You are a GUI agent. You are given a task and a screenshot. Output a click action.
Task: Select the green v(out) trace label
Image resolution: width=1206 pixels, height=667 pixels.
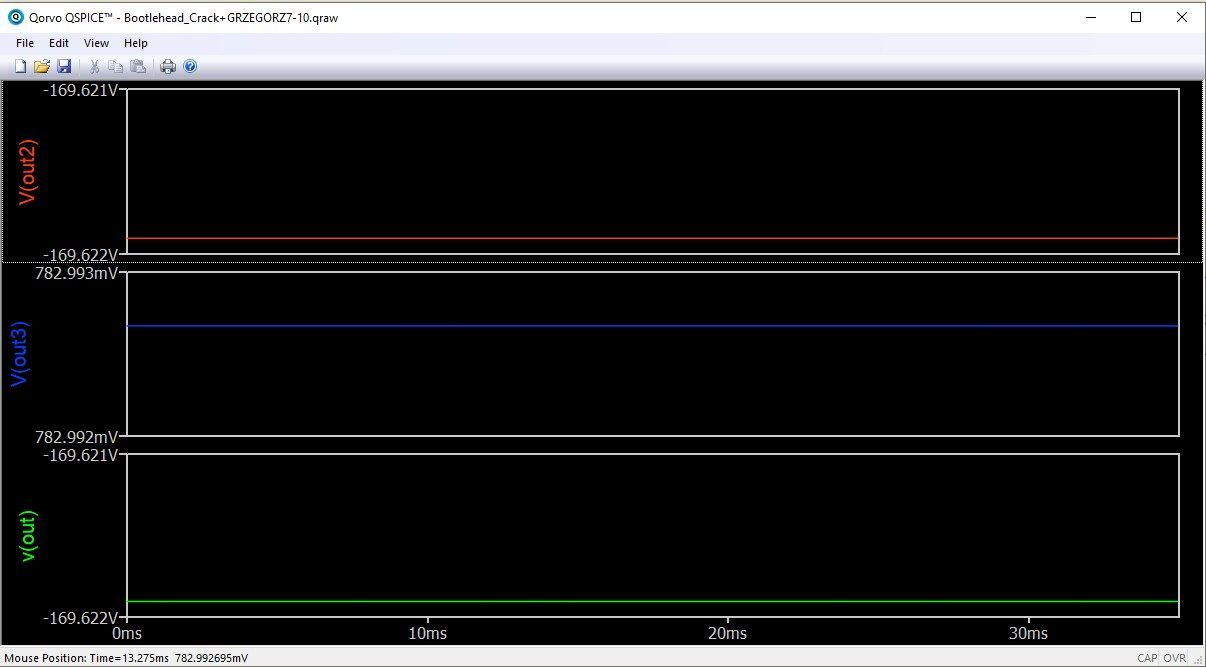click(x=28, y=535)
